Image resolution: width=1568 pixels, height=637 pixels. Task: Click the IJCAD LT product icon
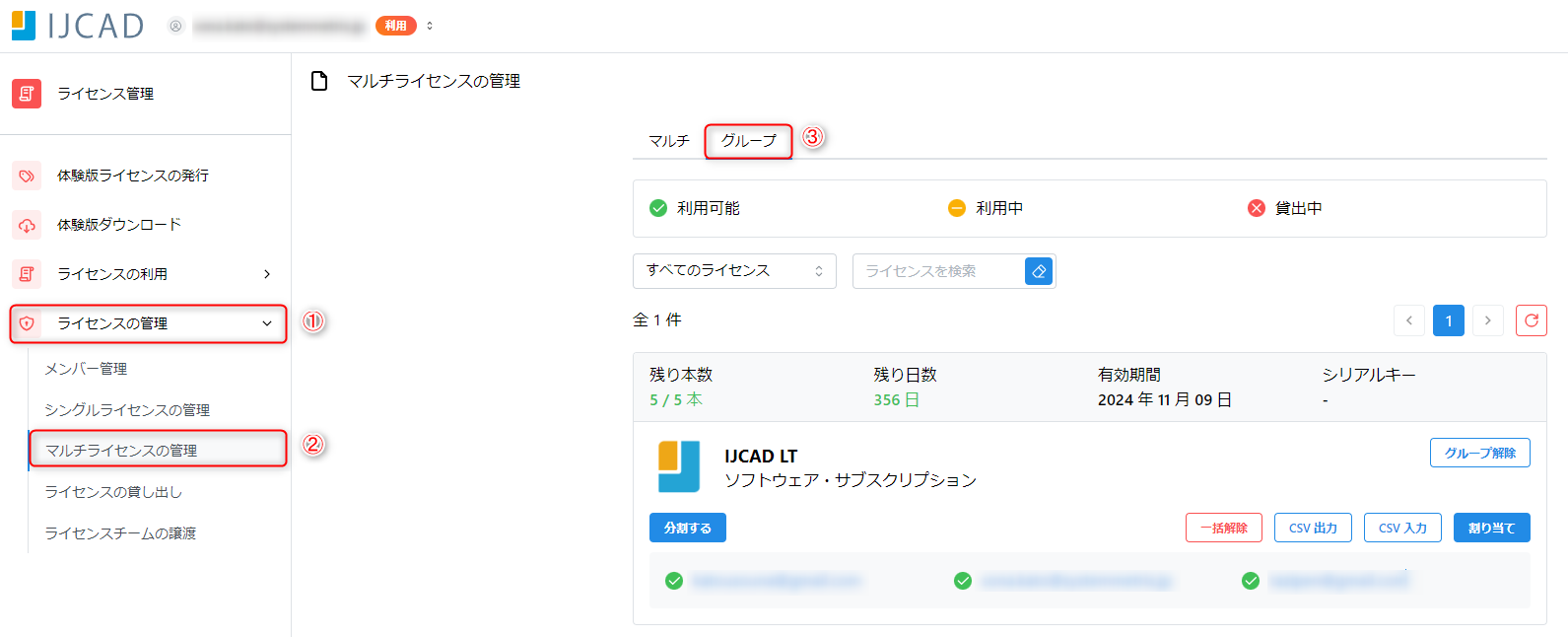679,466
